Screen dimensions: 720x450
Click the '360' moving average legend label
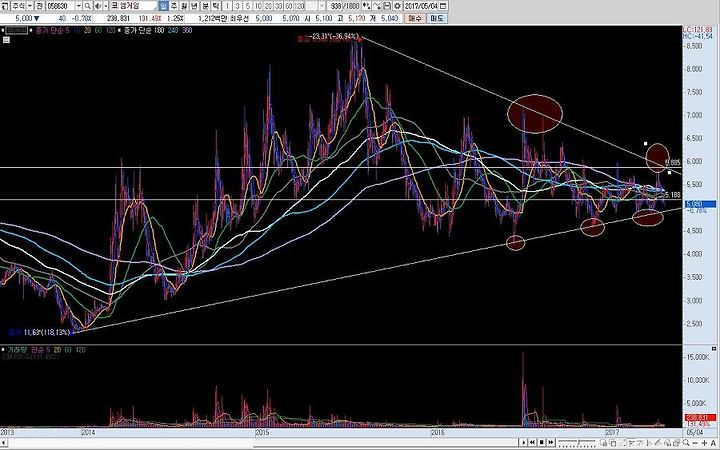187,30
